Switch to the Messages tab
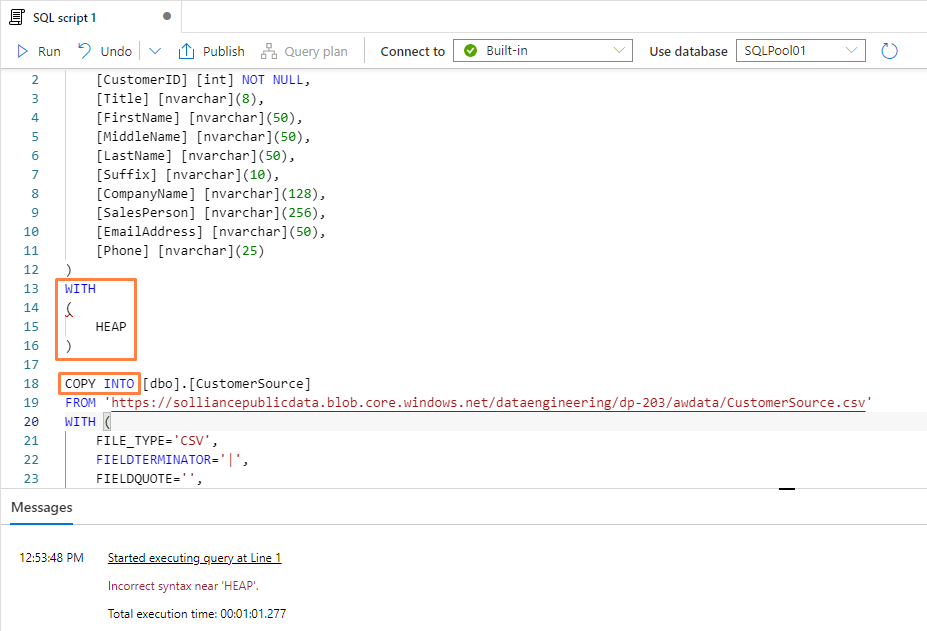 coord(41,507)
